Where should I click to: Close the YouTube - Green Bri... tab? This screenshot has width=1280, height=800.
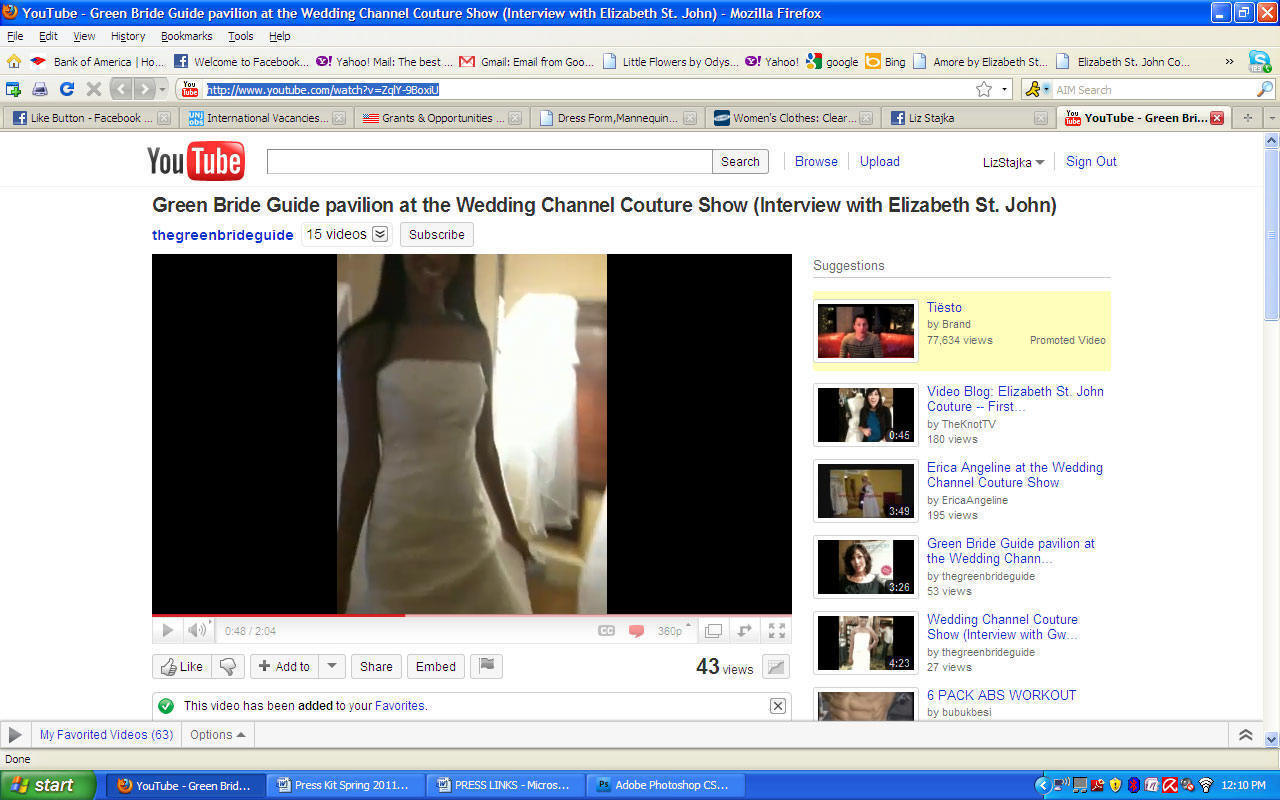pos(1217,118)
